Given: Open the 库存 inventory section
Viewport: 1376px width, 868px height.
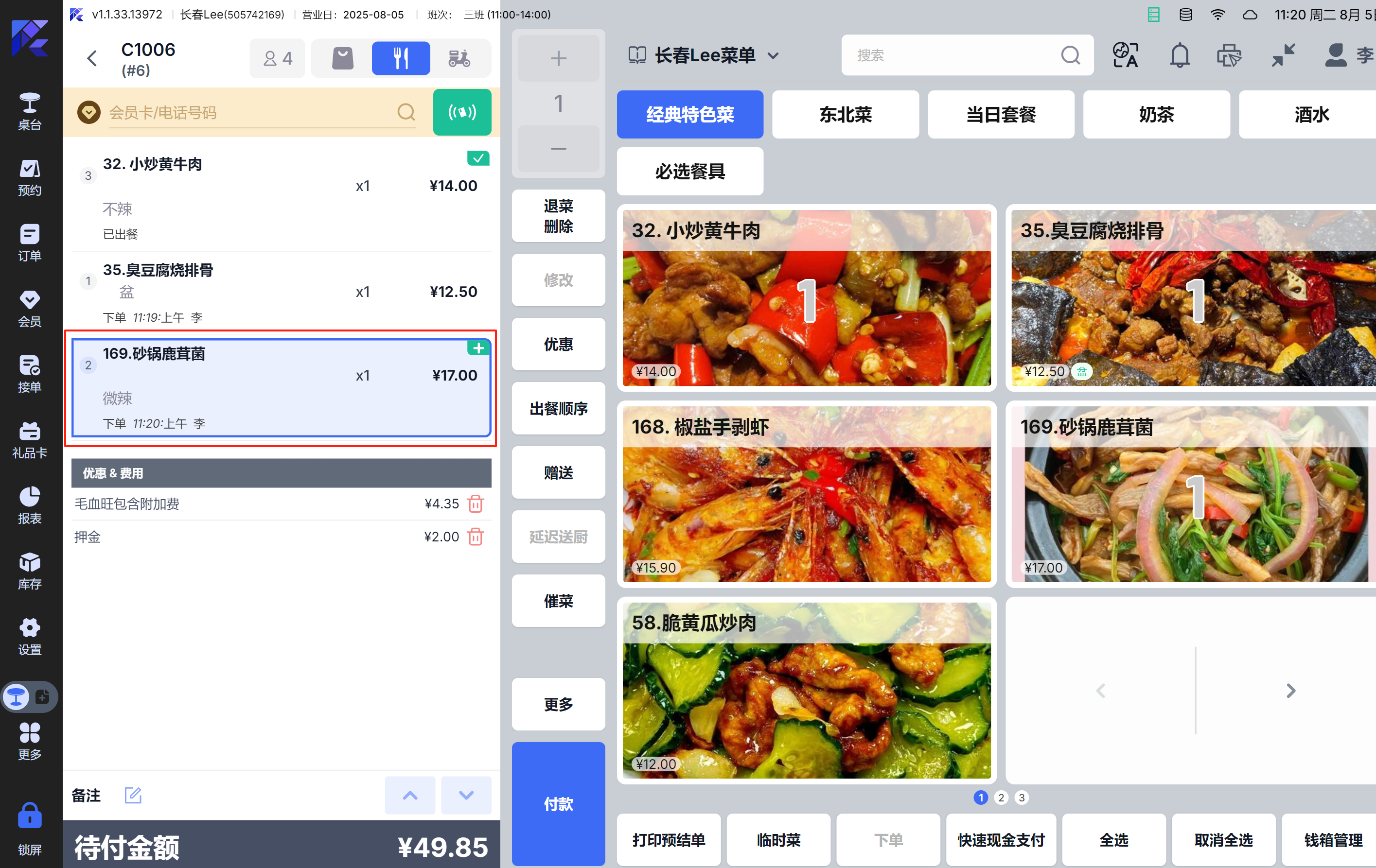Looking at the screenshot, I should [30, 571].
